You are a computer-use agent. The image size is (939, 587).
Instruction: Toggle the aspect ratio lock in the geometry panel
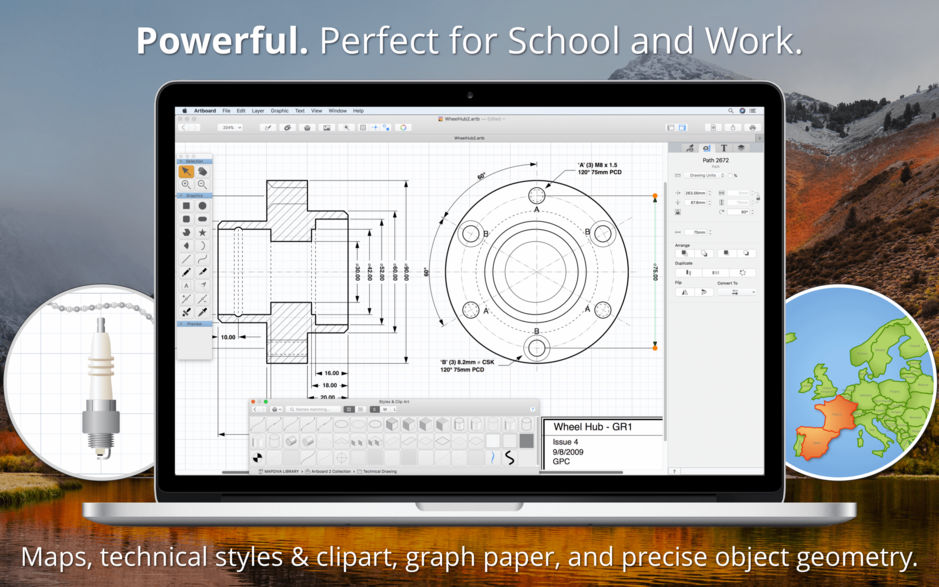757,196
